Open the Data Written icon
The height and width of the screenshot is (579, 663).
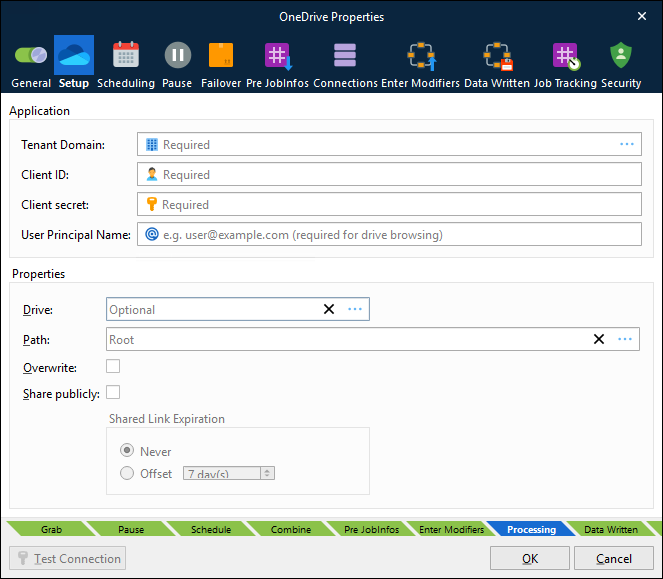498,56
